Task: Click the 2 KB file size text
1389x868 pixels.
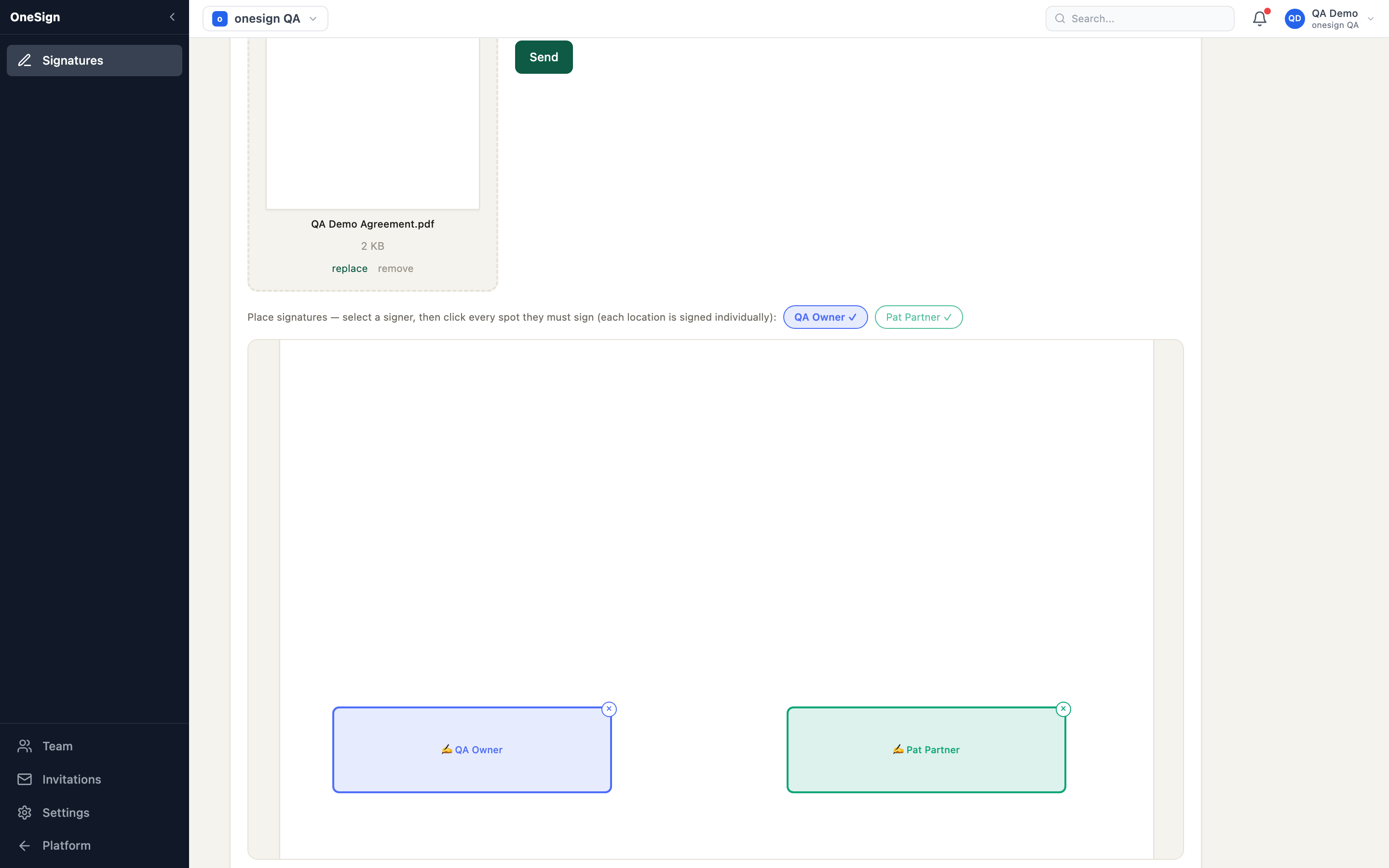Action: tap(372, 246)
